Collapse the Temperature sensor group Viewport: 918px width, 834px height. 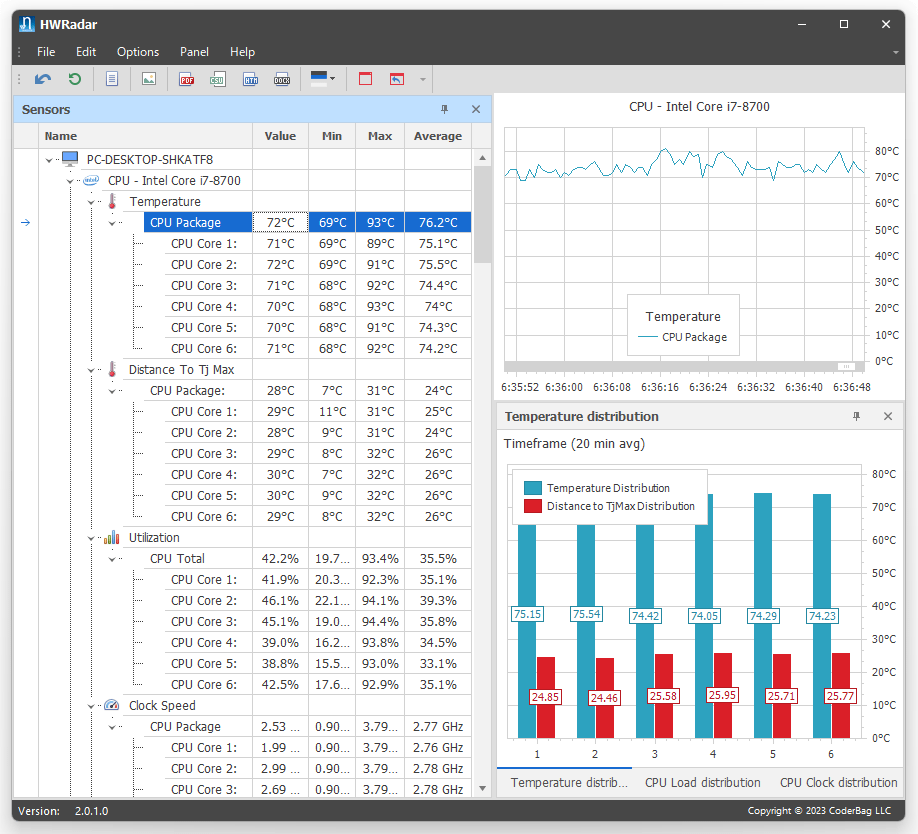click(x=91, y=202)
